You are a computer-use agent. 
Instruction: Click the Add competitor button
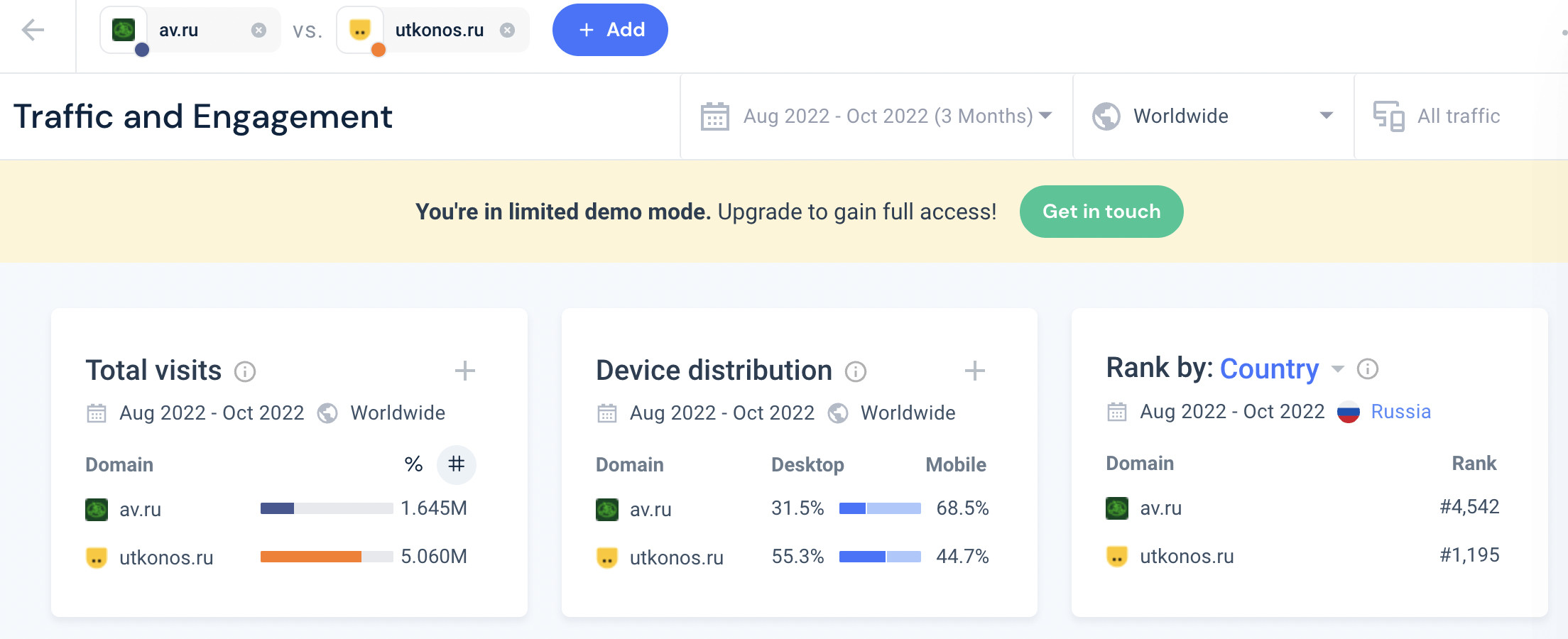610,30
